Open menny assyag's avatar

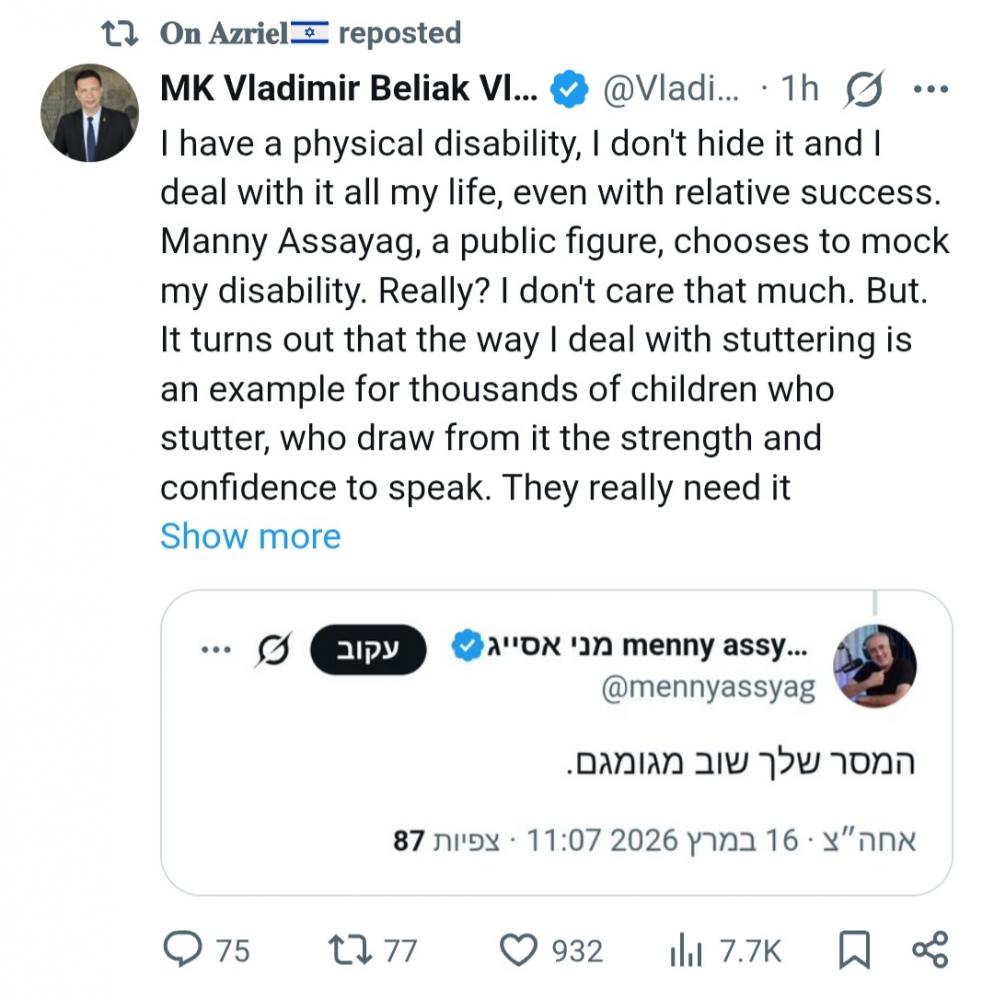click(x=874, y=666)
